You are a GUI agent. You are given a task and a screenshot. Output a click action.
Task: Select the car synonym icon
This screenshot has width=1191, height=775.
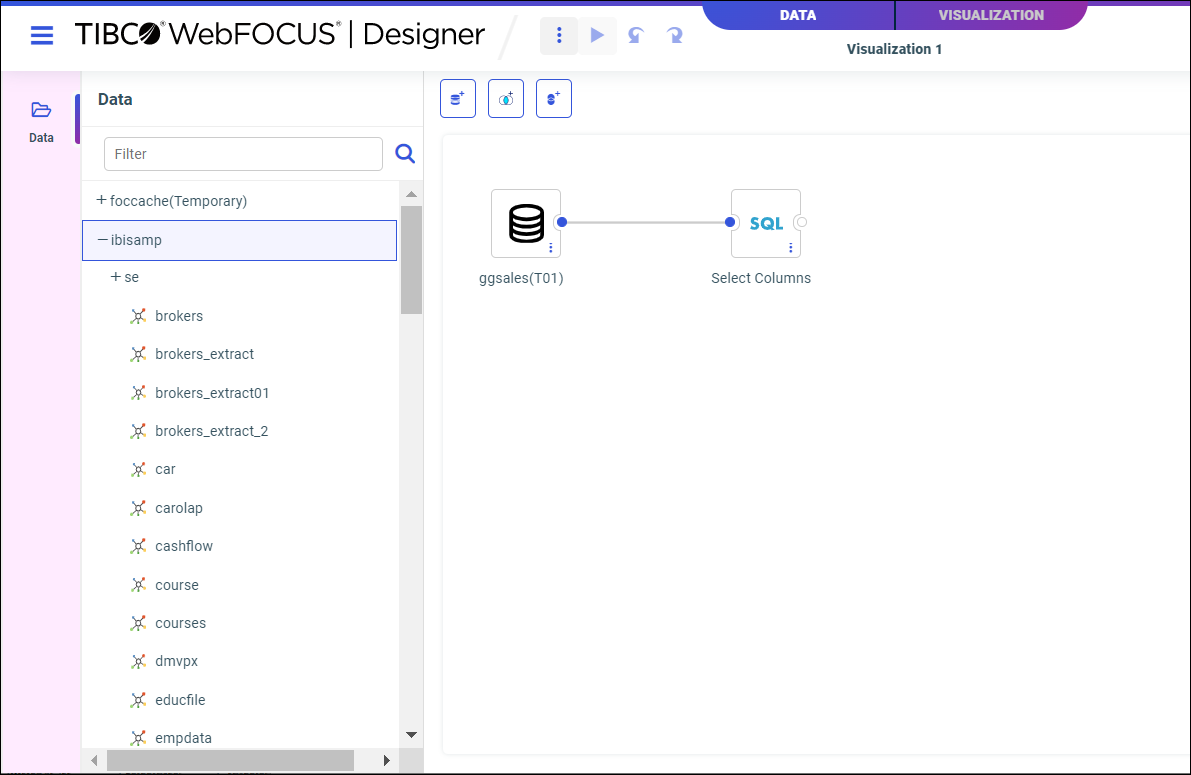click(x=137, y=470)
